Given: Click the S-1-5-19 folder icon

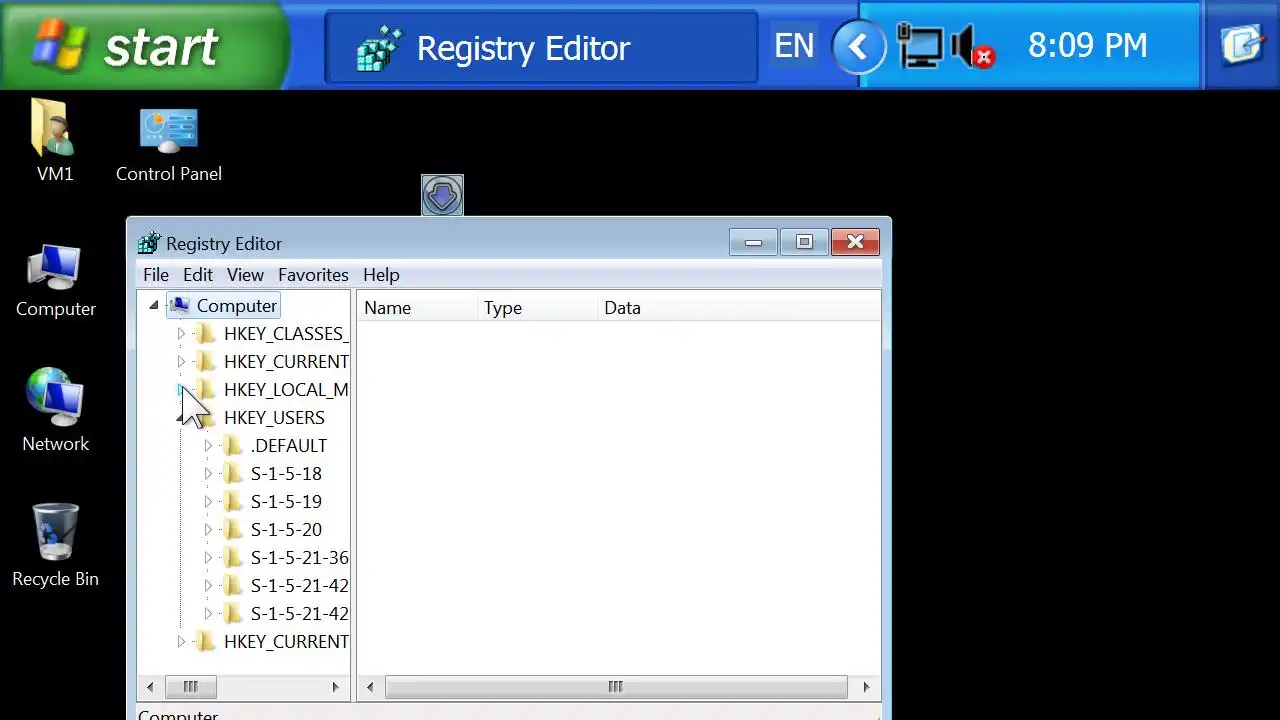Looking at the screenshot, I should (233, 502).
